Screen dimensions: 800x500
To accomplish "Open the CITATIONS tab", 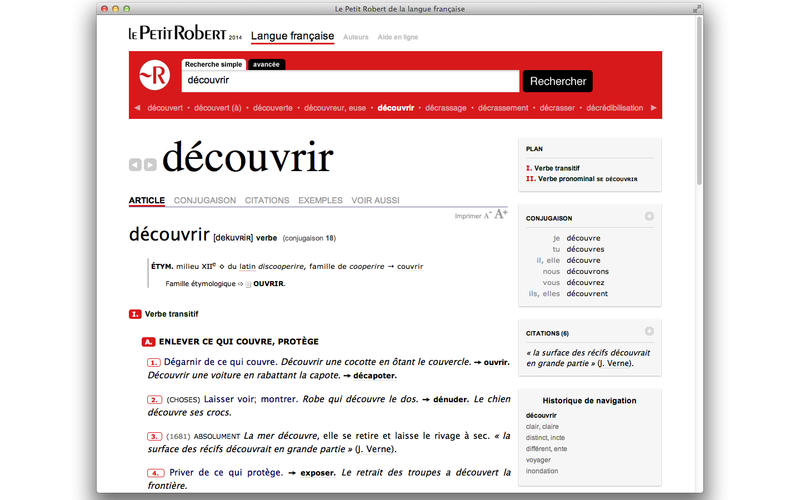I will (x=267, y=201).
